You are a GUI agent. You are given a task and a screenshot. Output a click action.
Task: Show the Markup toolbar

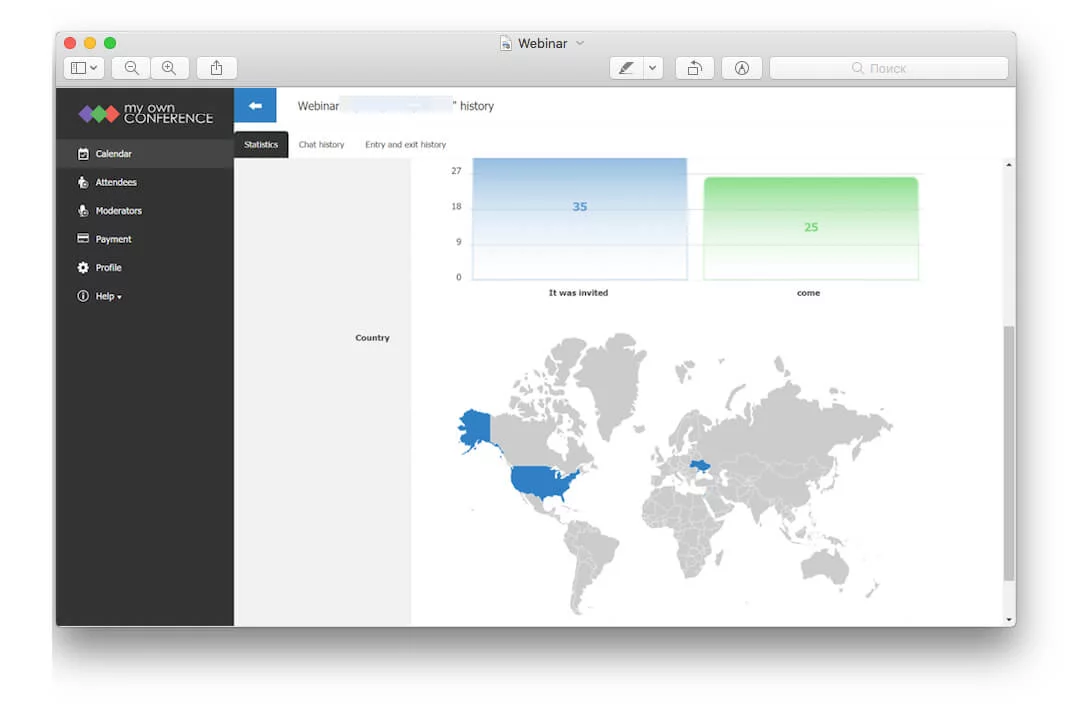point(742,68)
